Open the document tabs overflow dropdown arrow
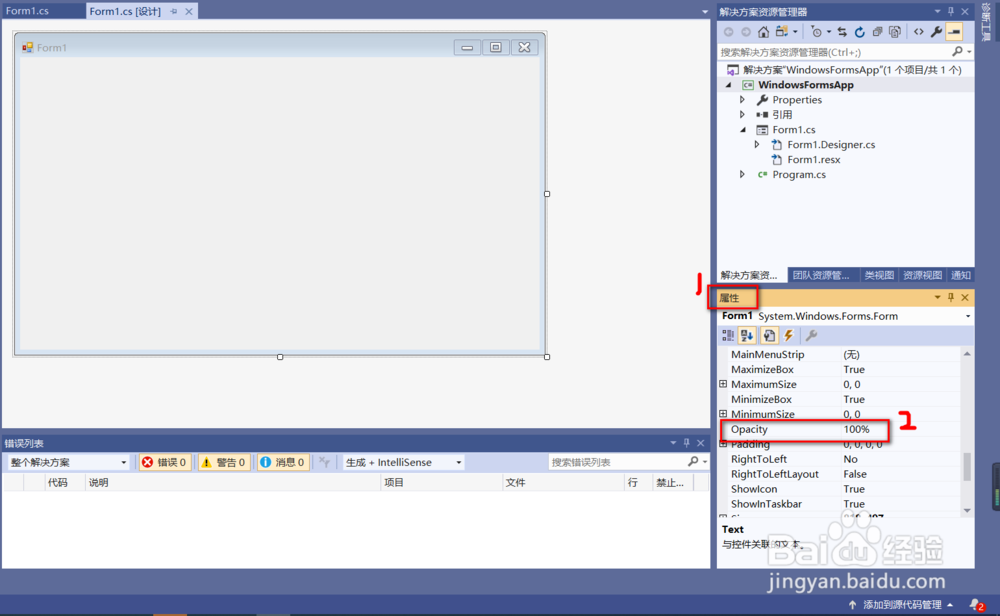 [x=705, y=11]
